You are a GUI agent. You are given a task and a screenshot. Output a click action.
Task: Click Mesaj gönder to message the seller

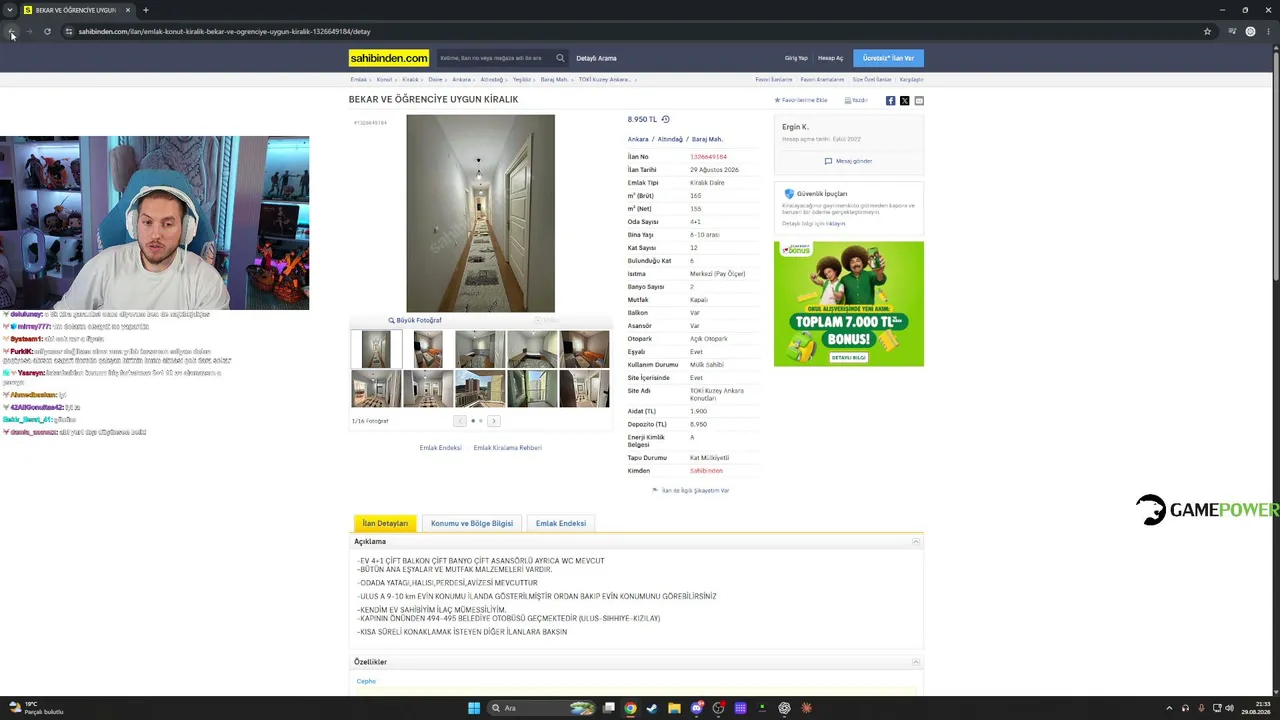point(848,161)
